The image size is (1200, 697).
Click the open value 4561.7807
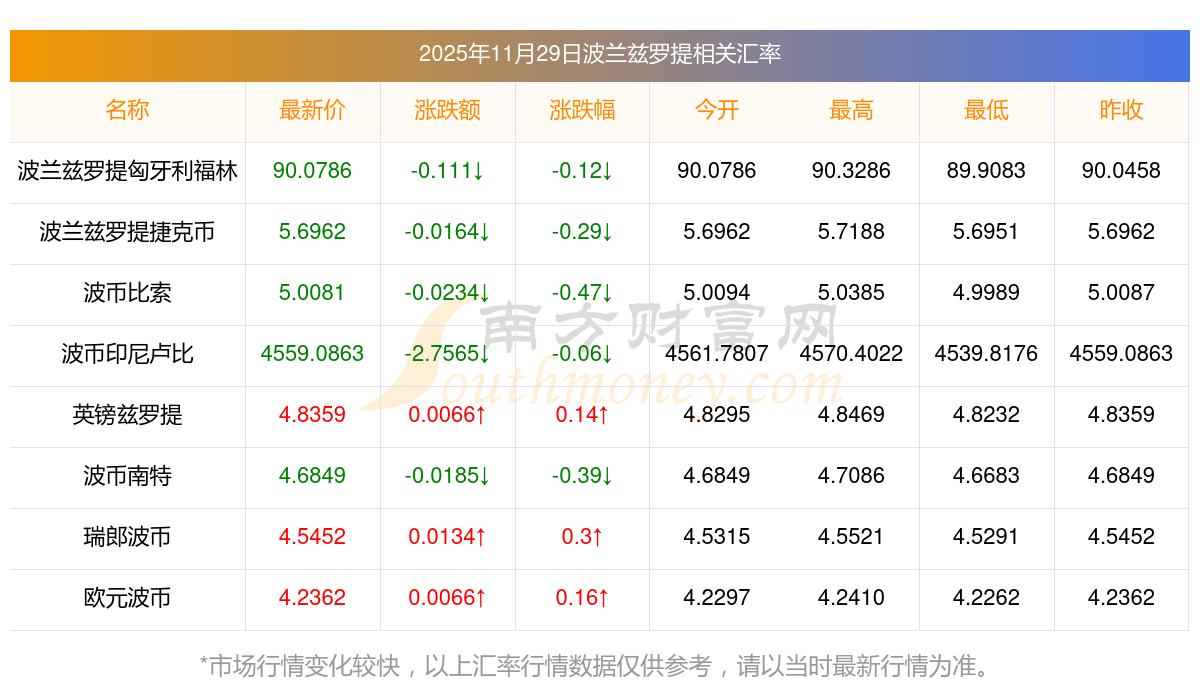point(717,354)
